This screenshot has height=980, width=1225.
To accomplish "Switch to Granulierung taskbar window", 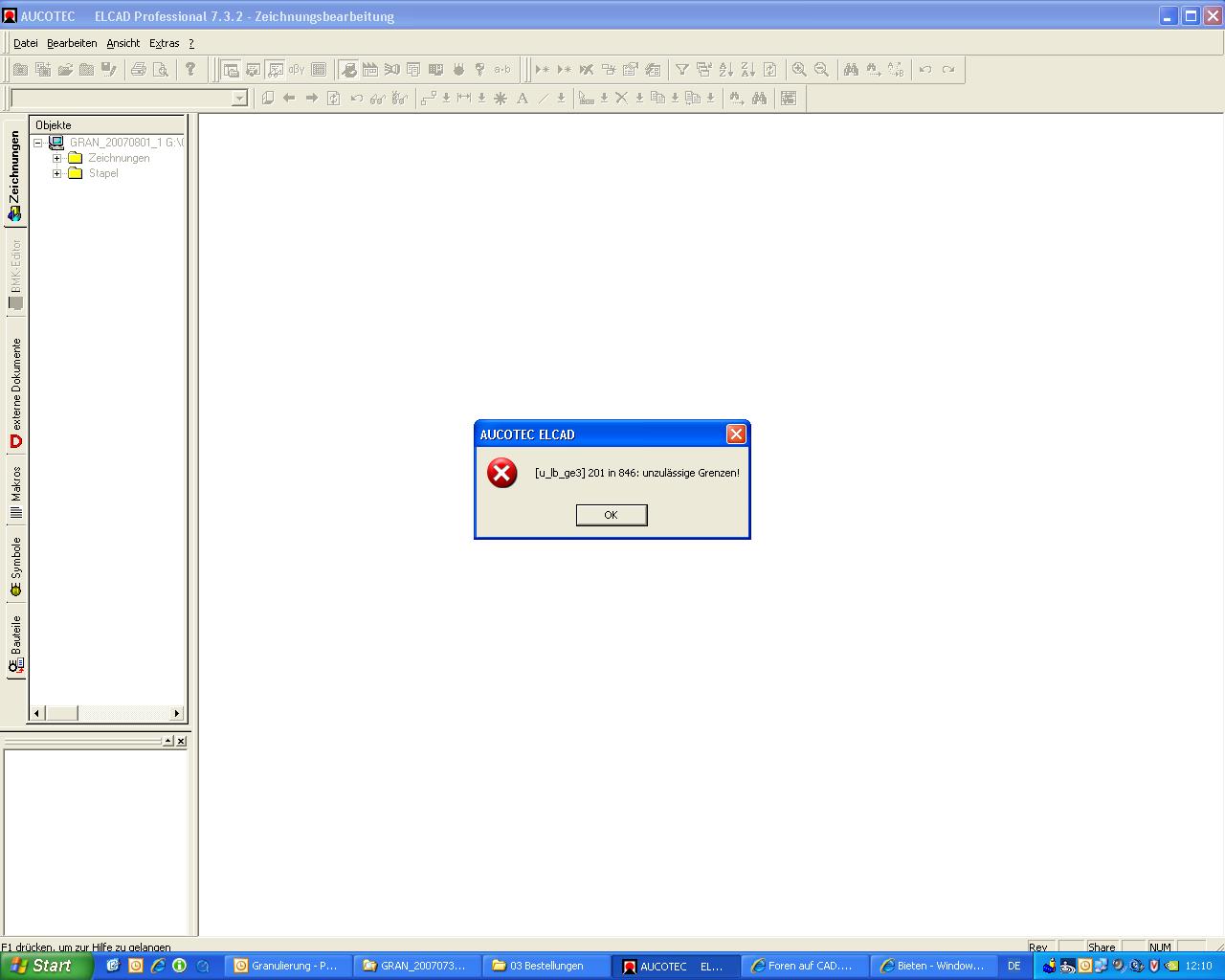I will pyautogui.click(x=287, y=966).
